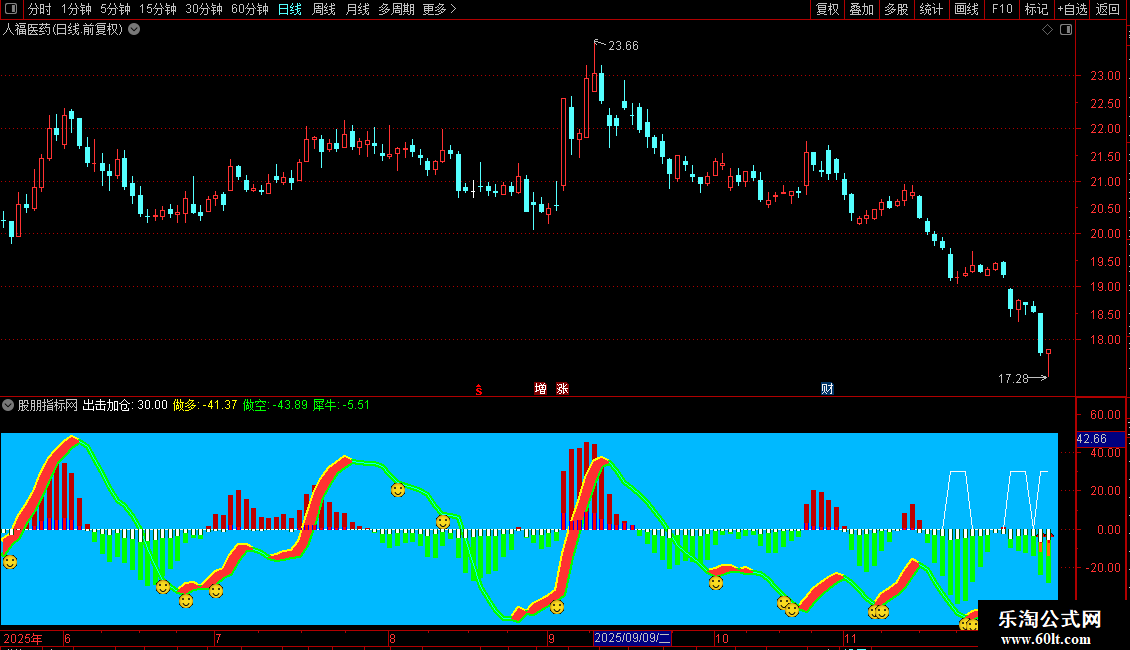This screenshot has height=650, width=1130.
Task: Switch to 1分钟 period
Action: click(76, 9)
